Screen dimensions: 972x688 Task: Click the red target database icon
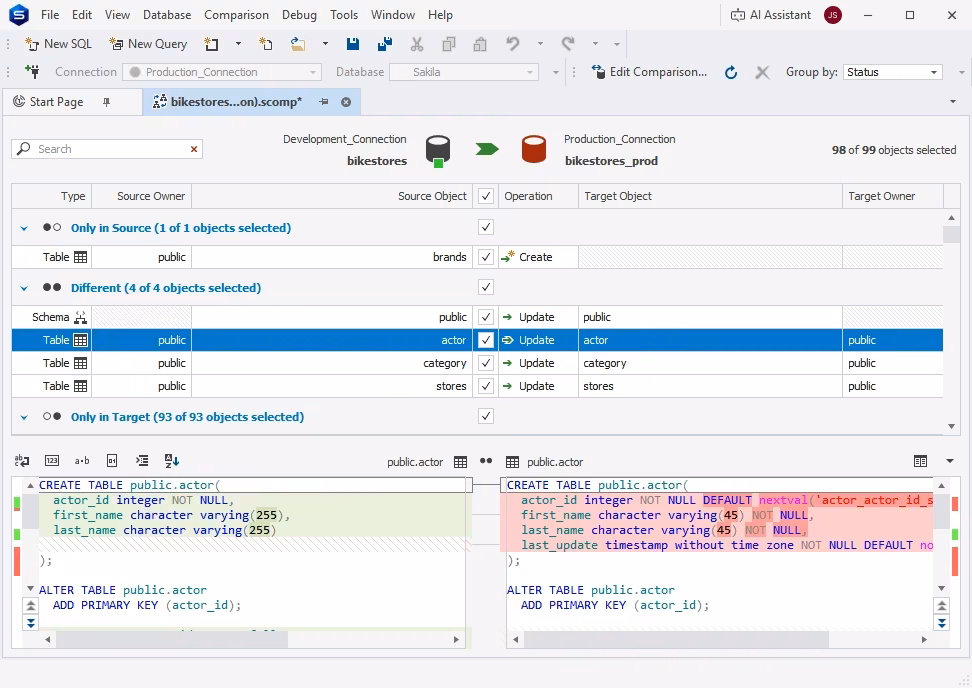click(x=534, y=149)
